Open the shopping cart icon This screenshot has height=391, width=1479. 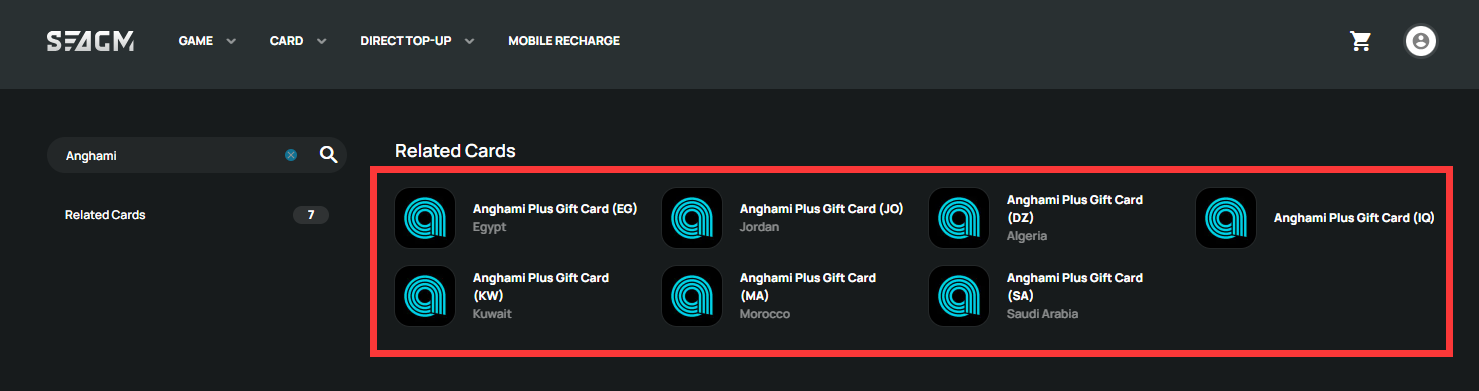click(x=1359, y=41)
